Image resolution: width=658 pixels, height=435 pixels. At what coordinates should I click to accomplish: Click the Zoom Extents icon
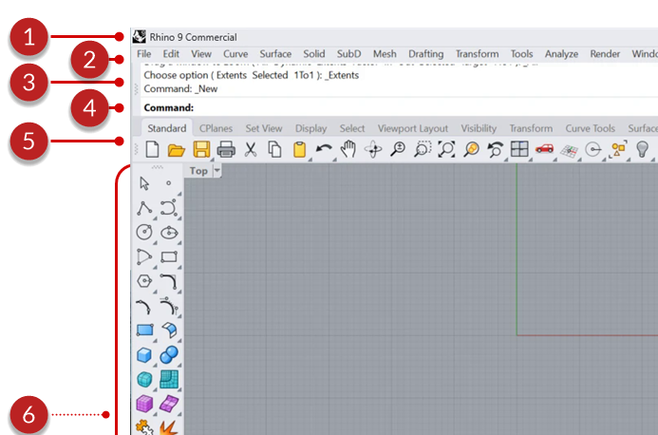click(x=446, y=149)
